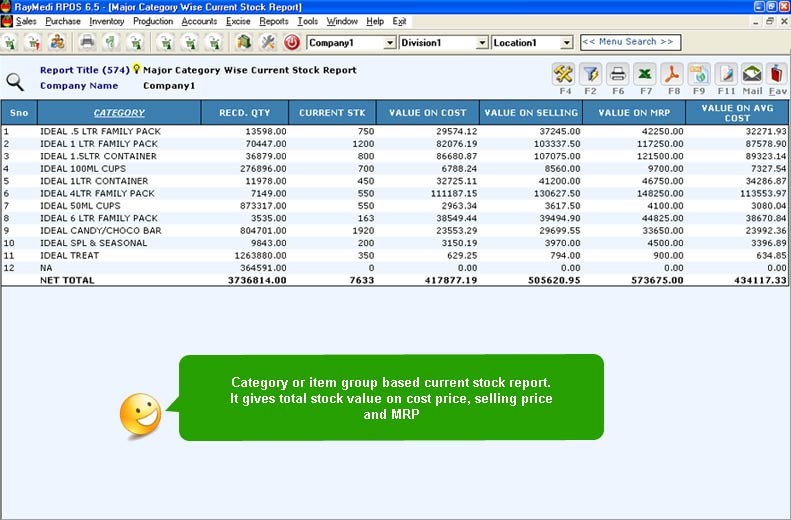Export report to PDF with F8 icon
This screenshot has height=520, width=791.
point(672,75)
